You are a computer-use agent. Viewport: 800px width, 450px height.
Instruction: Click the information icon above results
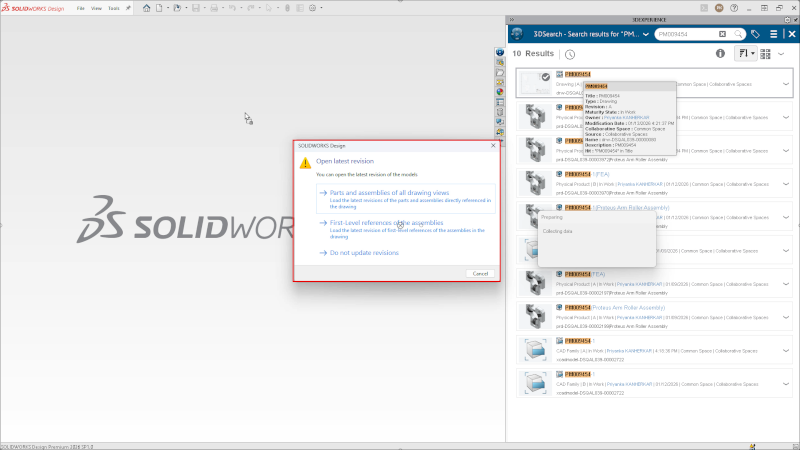[720, 53]
